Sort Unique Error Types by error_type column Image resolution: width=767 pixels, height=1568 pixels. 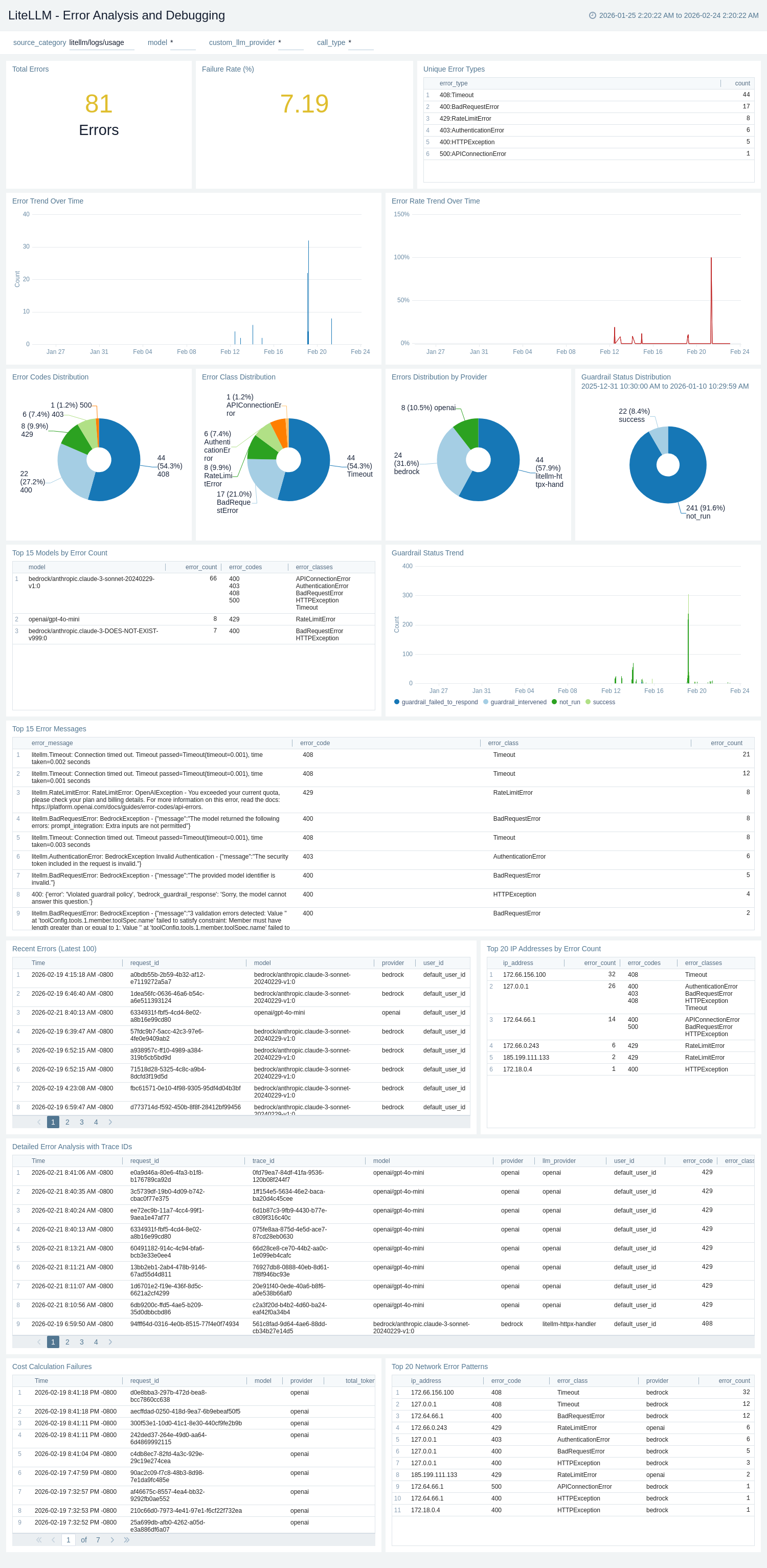click(x=454, y=83)
